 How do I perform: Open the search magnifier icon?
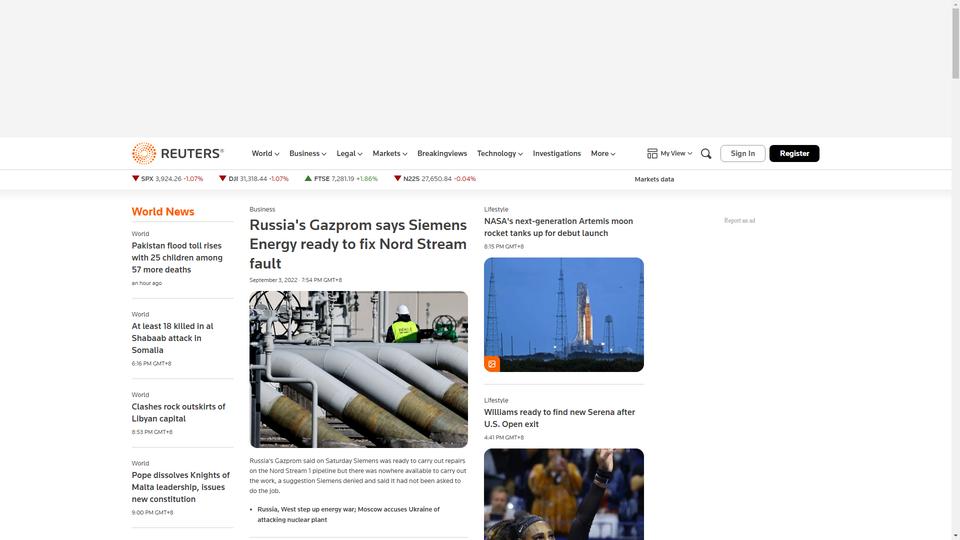pyautogui.click(x=706, y=154)
